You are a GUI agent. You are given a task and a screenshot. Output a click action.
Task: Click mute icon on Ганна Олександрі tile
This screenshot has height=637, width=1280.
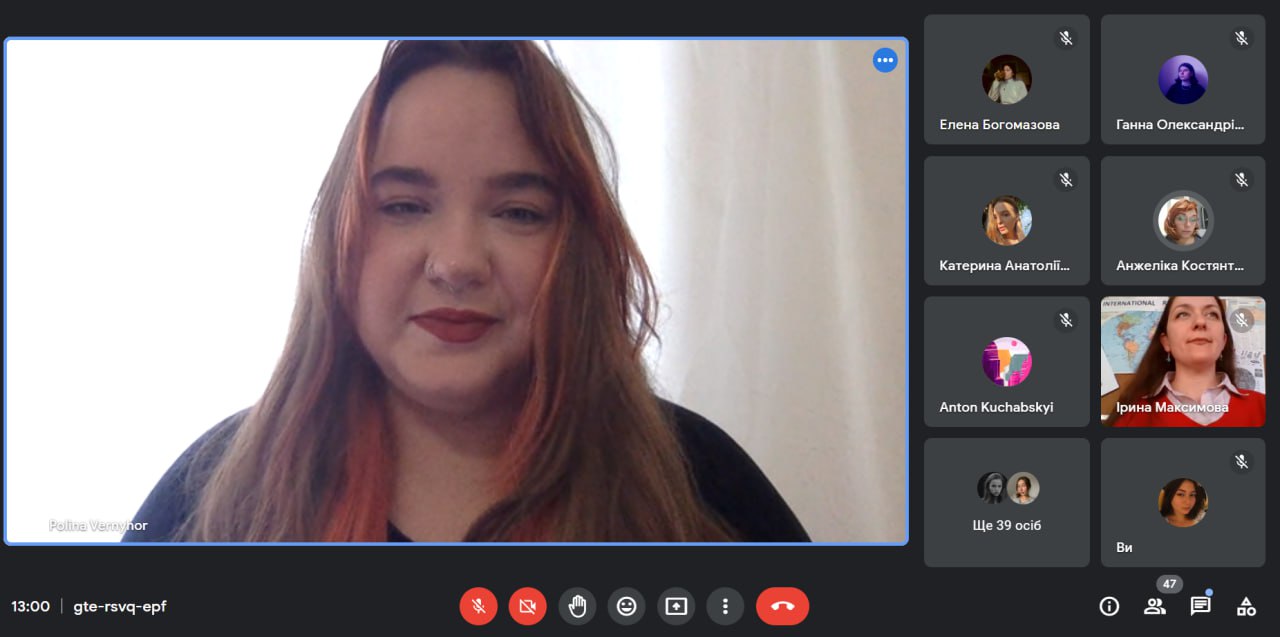(x=1241, y=38)
